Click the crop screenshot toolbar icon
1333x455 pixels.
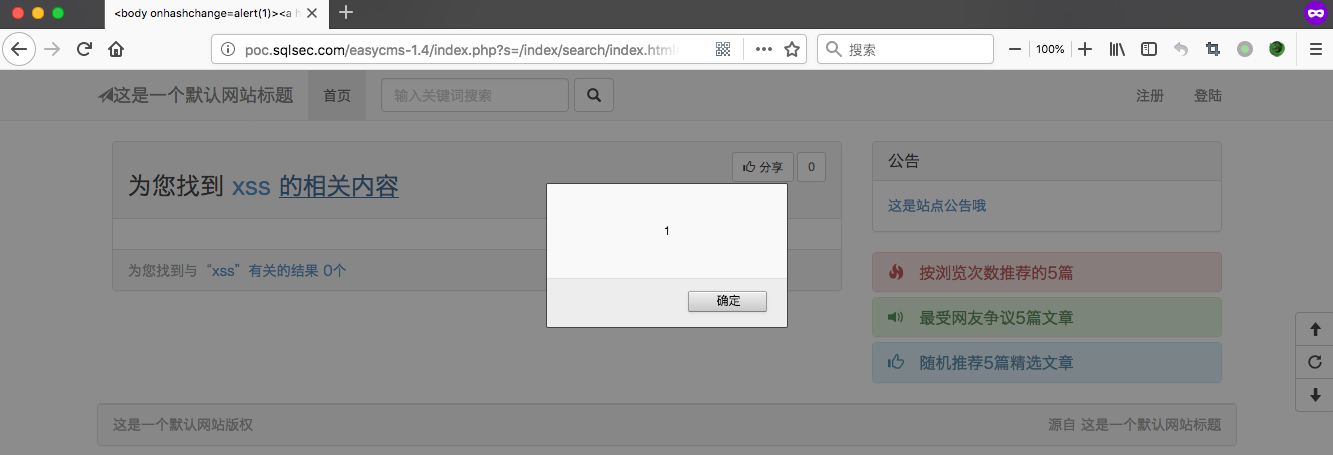pyautogui.click(x=1213, y=49)
